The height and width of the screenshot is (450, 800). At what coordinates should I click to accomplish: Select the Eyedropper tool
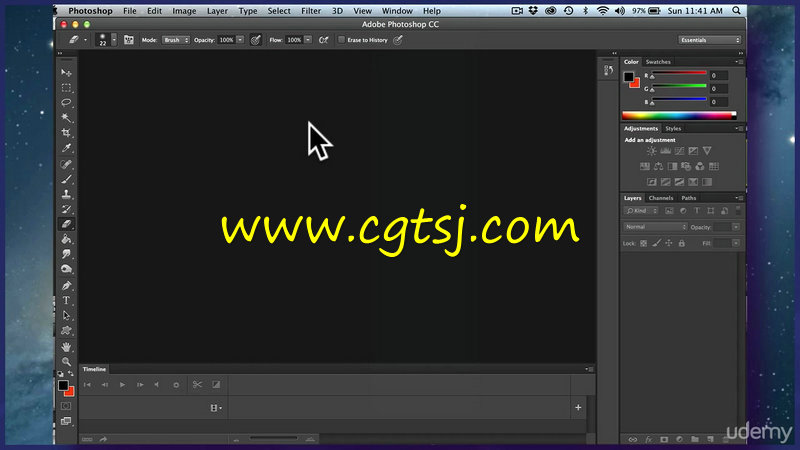click(x=66, y=148)
